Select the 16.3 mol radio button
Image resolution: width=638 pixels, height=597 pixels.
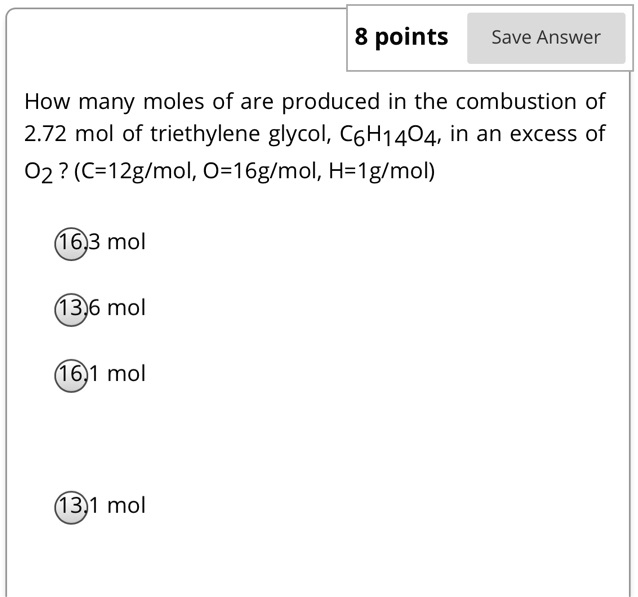coord(71,243)
